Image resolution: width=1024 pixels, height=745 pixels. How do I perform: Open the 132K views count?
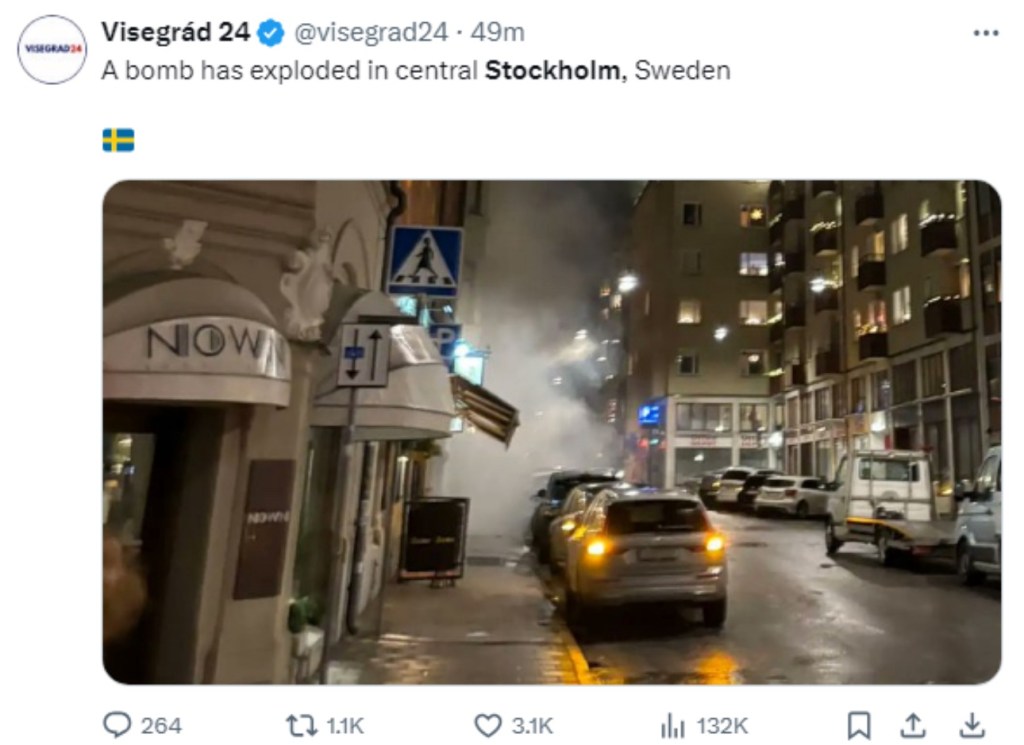tap(722, 726)
